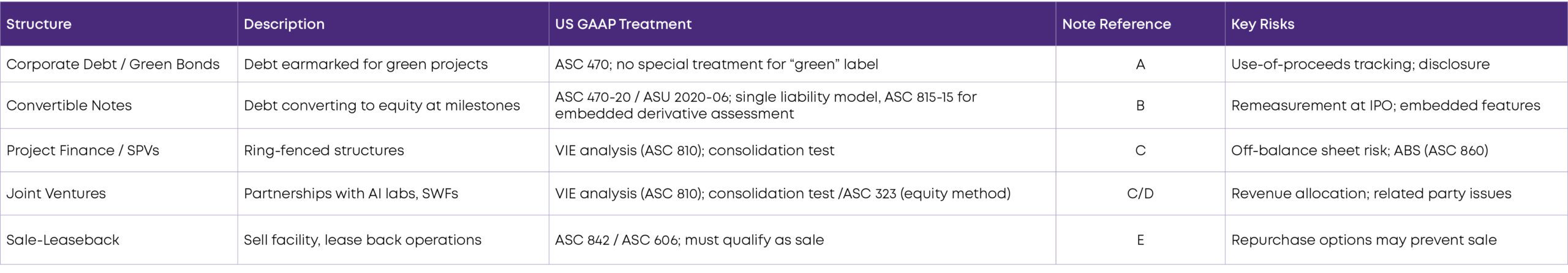1568x273 pixels.
Task: Select the Key Risks column header
Action: [x=1262, y=24]
